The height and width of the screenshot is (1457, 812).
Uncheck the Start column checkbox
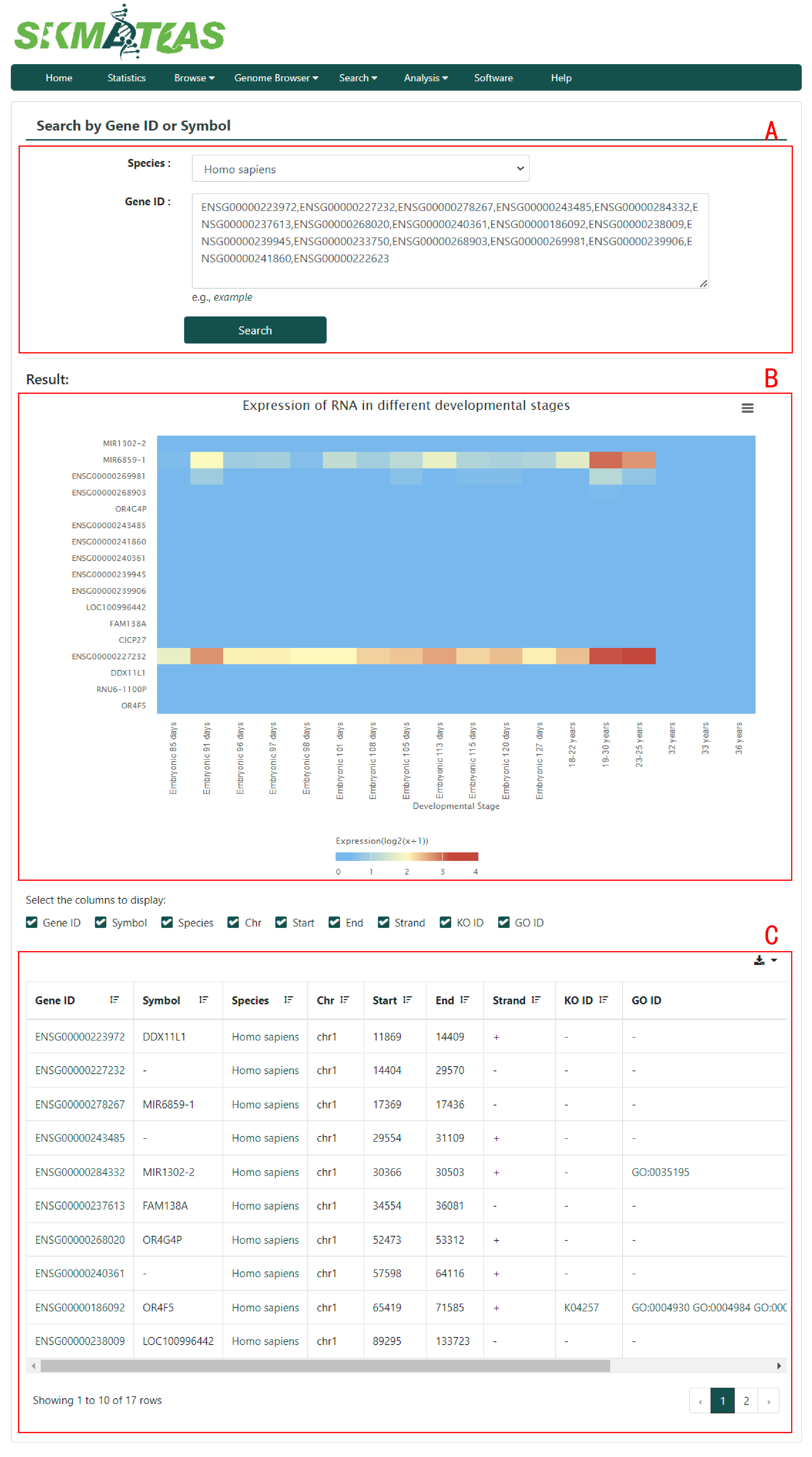pos(281,922)
